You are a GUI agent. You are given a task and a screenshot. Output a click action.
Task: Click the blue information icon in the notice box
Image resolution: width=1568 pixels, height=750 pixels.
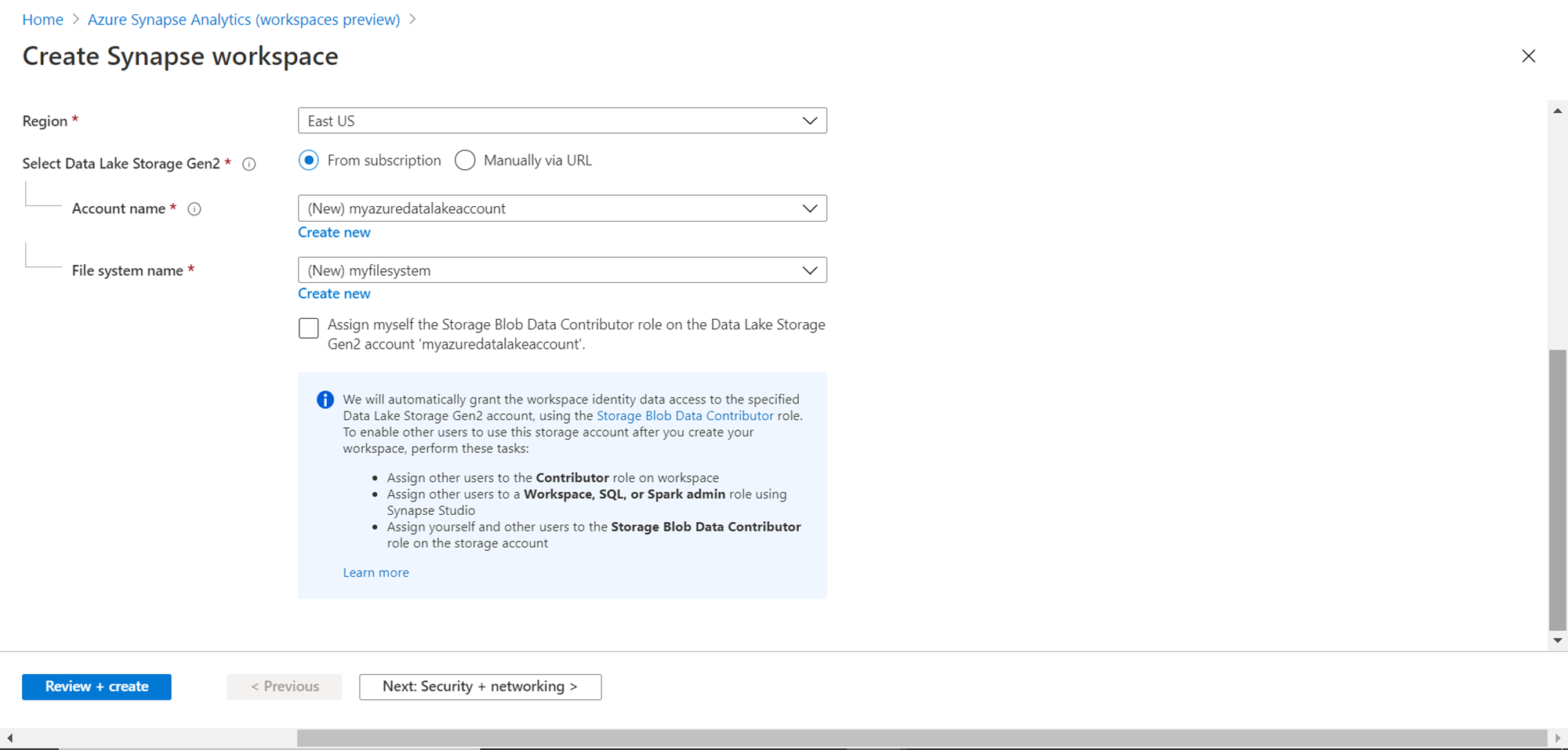(x=325, y=400)
